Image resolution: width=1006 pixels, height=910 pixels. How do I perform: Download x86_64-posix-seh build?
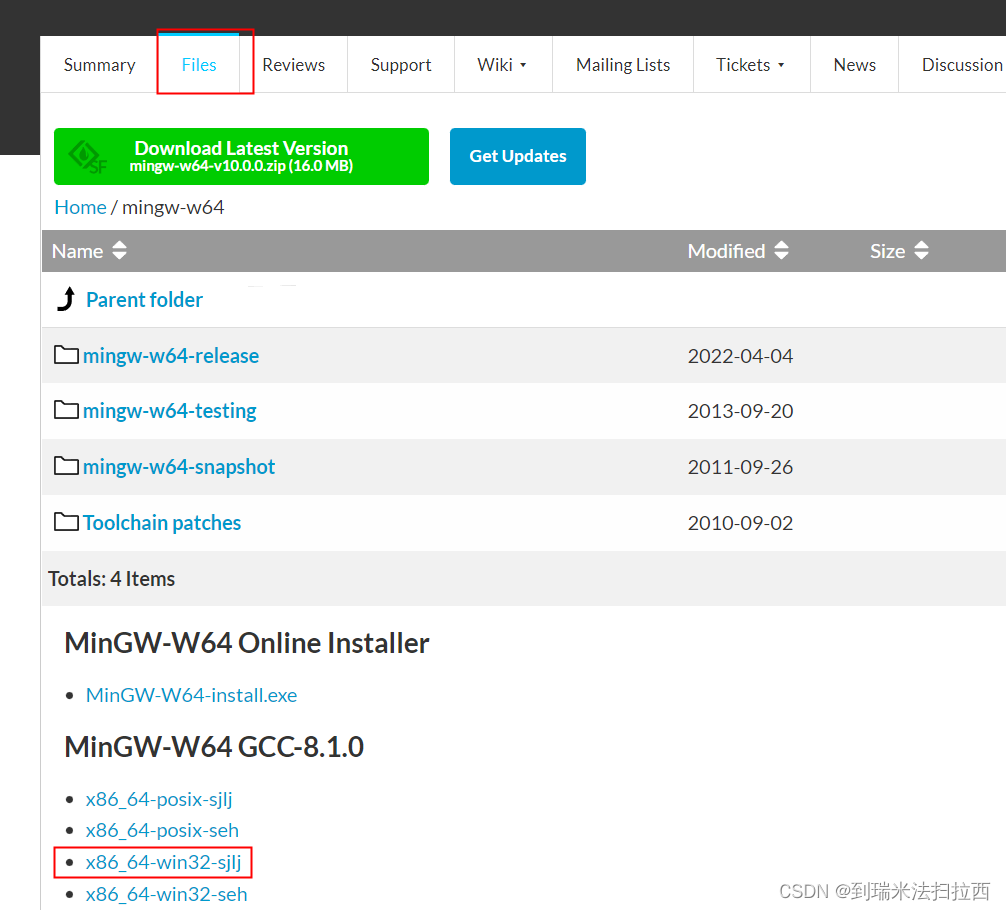point(162,830)
